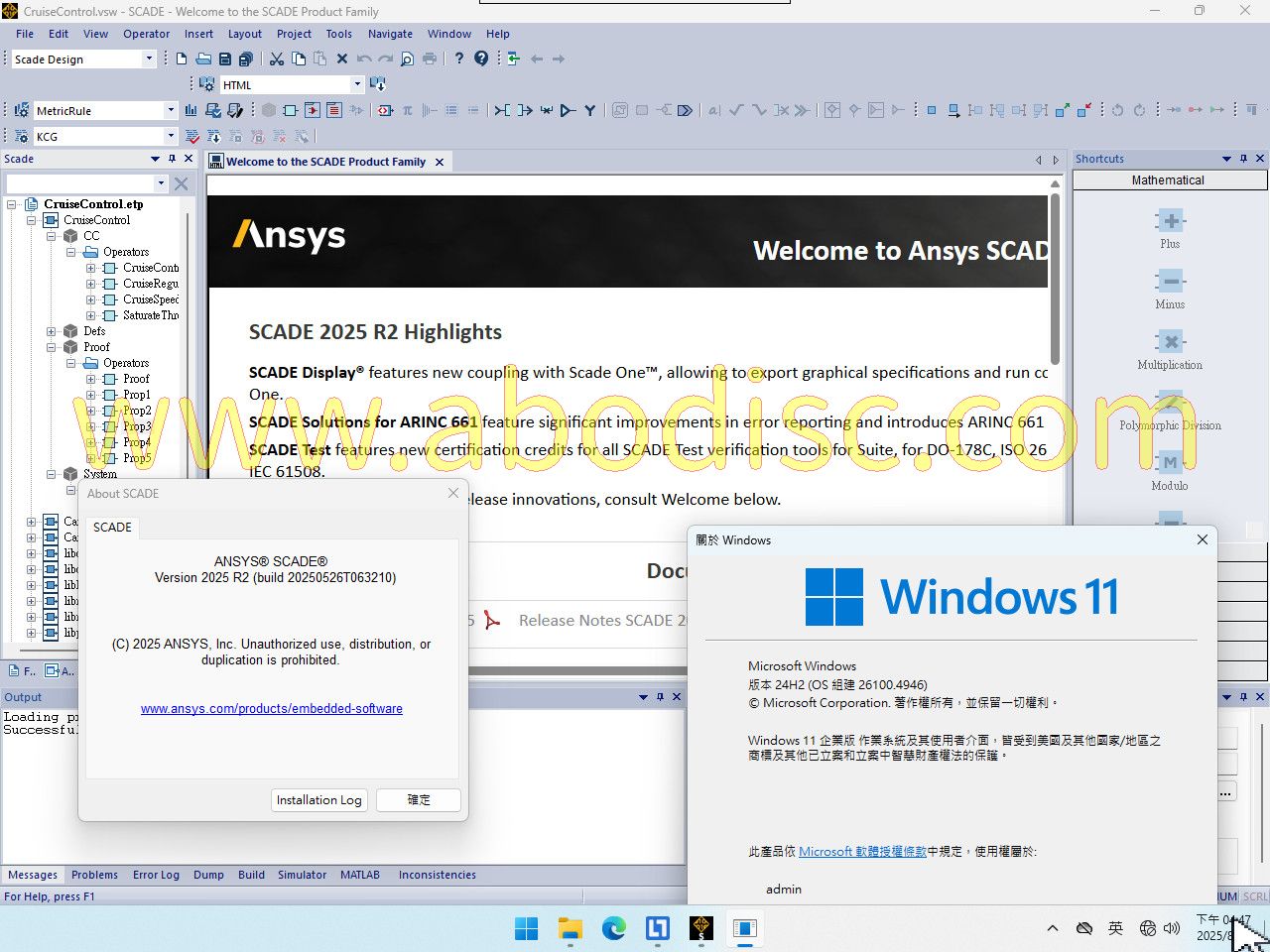
Task: Close the About SCADE dialog
Action: pyautogui.click(x=453, y=493)
